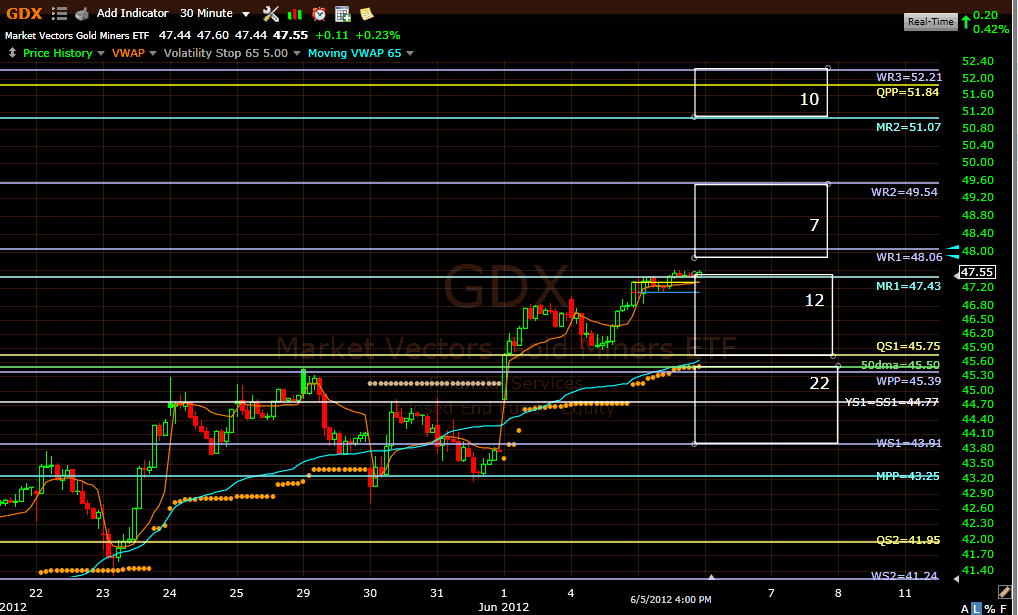The image size is (1018, 615).
Task: Click the Volatility Stop 65 5.00 label
Action: [x=226, y=53]
